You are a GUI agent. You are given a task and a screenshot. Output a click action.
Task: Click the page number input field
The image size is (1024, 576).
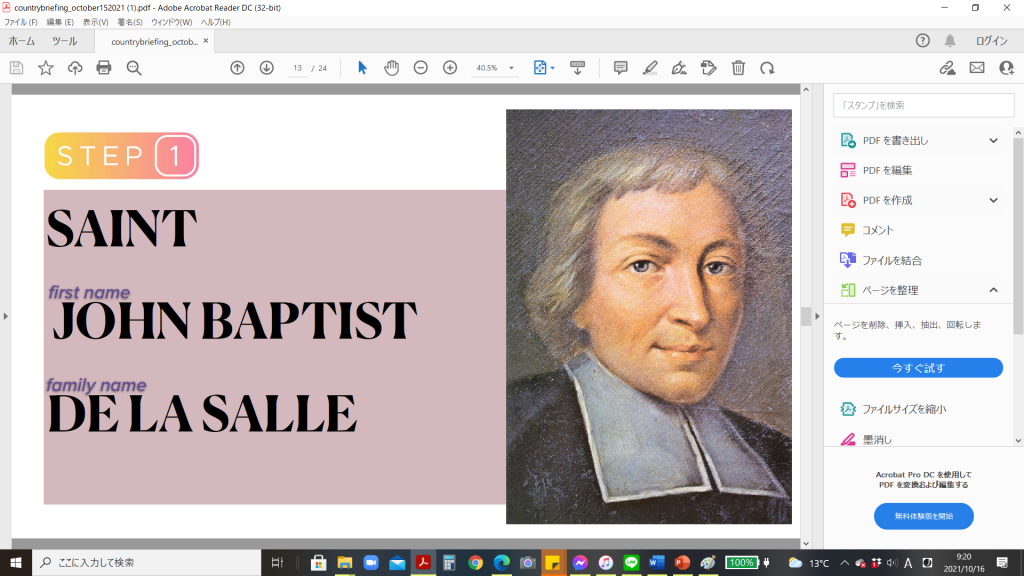point(297,68)
